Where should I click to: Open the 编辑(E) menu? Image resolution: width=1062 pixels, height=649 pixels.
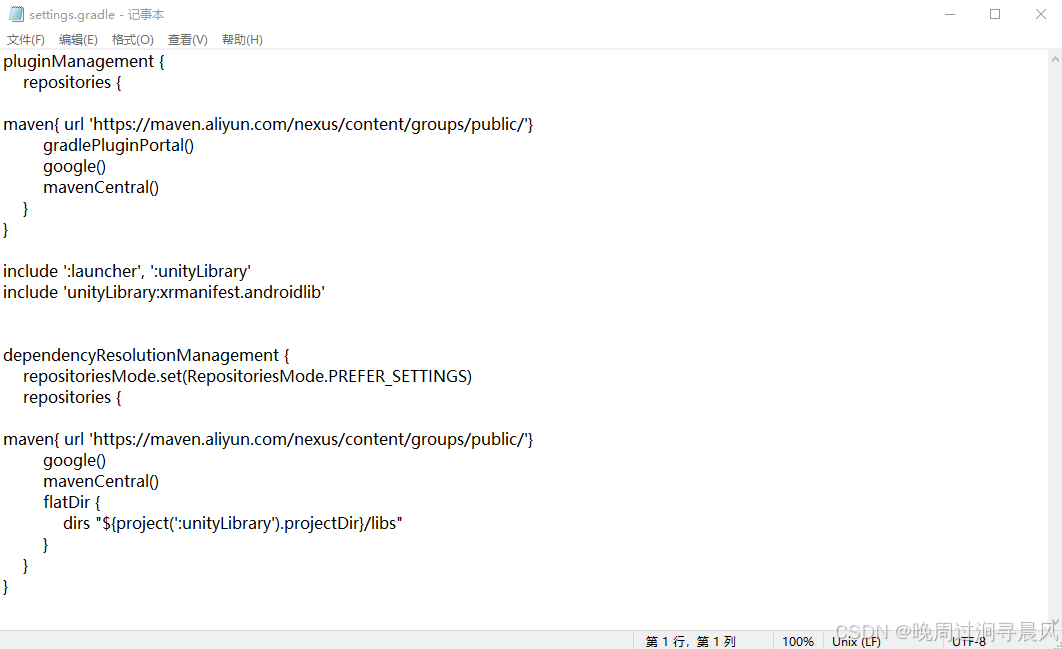coord(78,39)
